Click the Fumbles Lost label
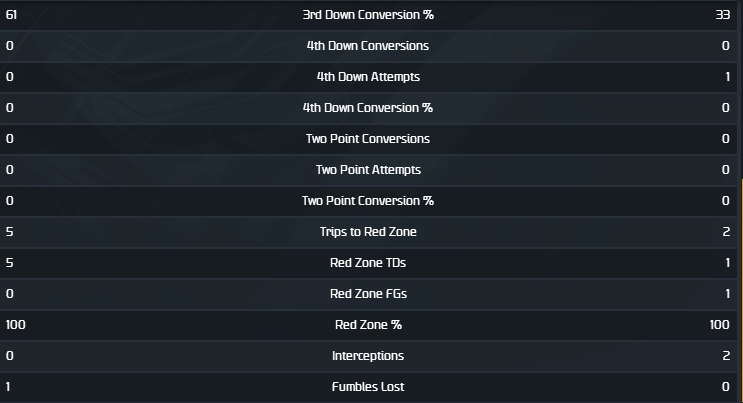 point(368,387)
